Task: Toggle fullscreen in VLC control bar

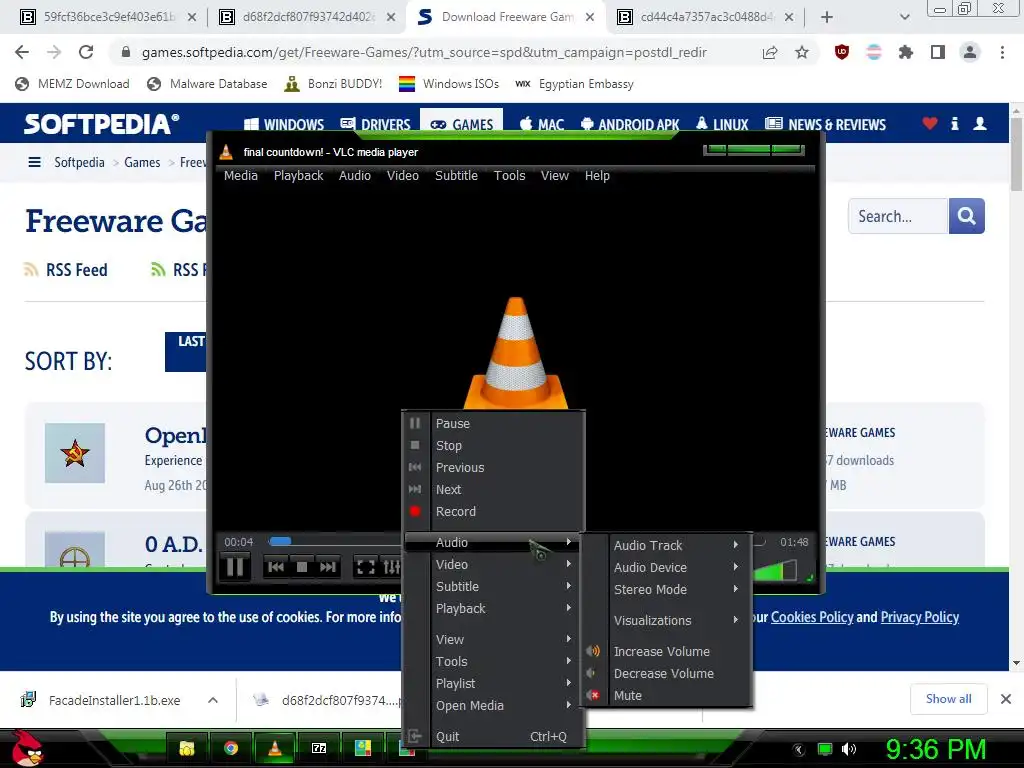Action: 365,567
